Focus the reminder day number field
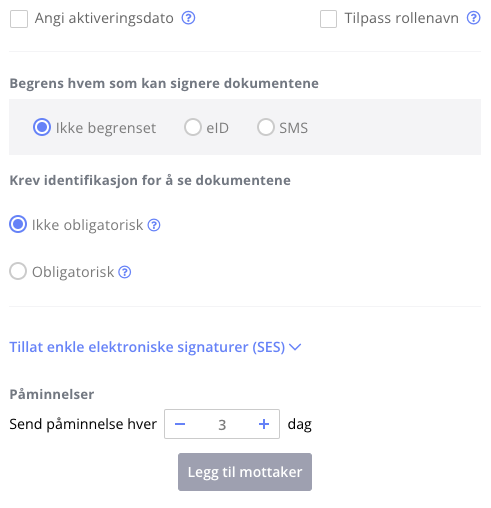 pos(222,424)
